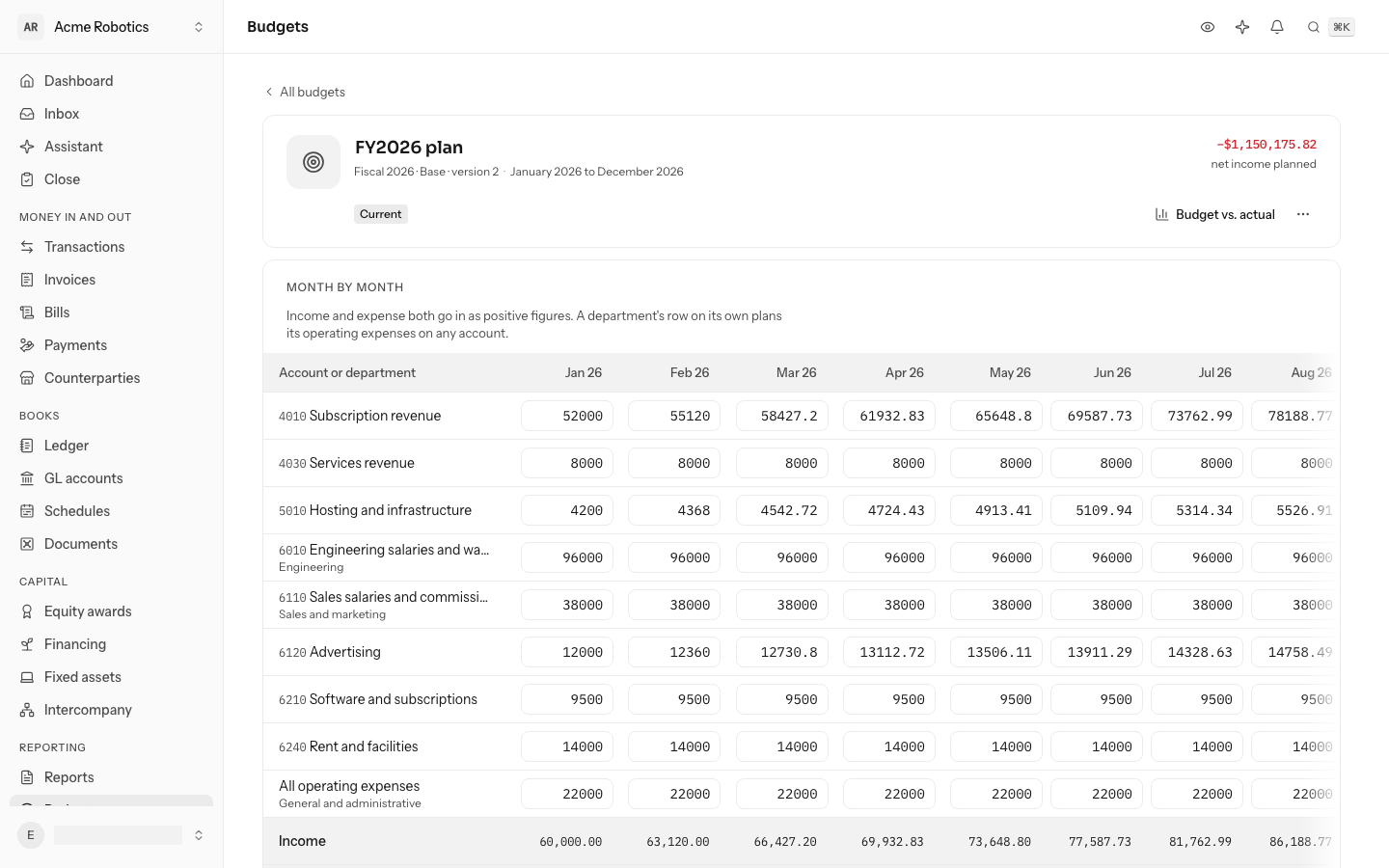
Task: Click the Payments sidebar icon
Action: click(27, 345)
